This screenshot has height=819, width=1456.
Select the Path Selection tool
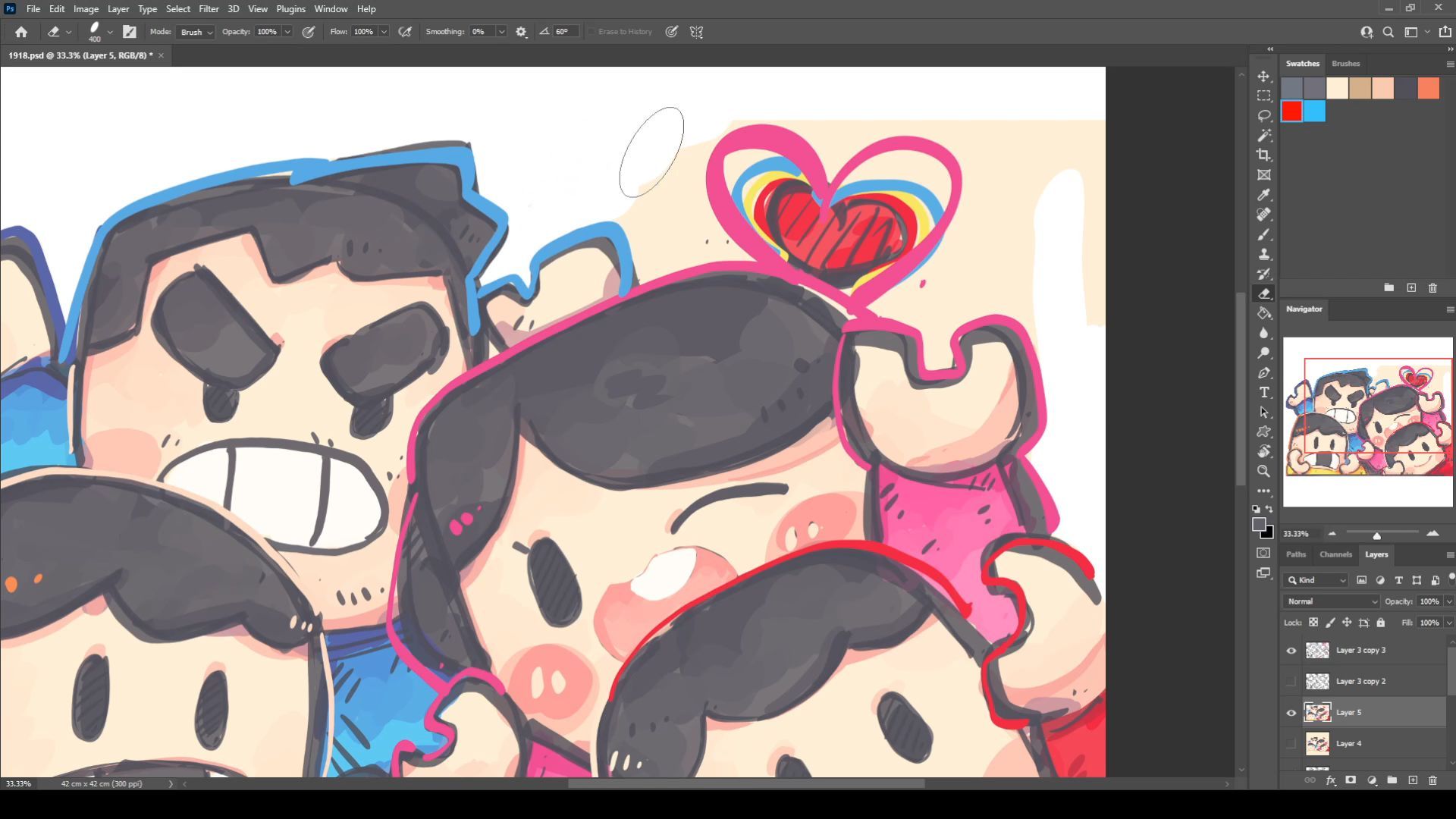click(1264, 412)
